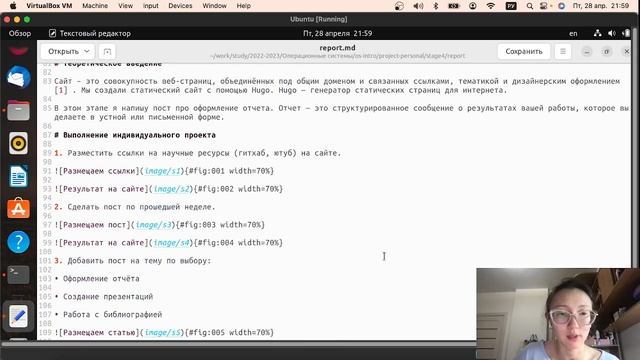Click macOS Bluetooth icon
Image resolution: width=640 pixels, height=360 pixels.
(436, 6)
